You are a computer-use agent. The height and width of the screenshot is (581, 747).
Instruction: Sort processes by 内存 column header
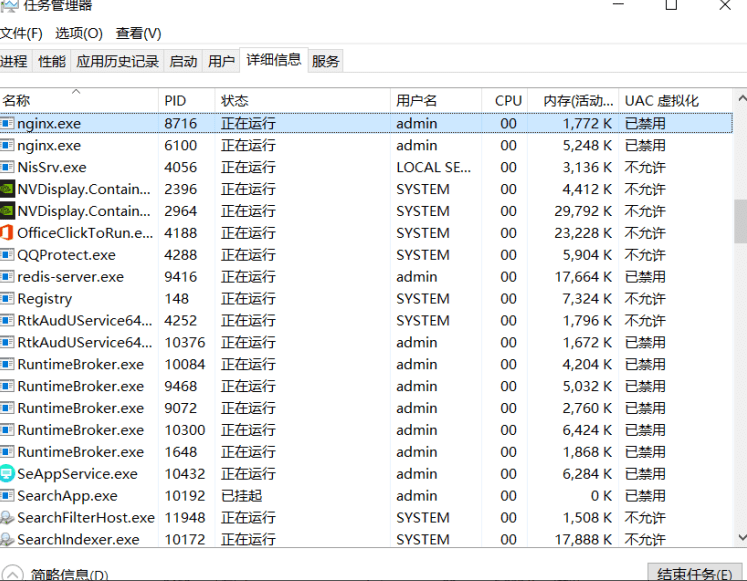click(577, 101)
